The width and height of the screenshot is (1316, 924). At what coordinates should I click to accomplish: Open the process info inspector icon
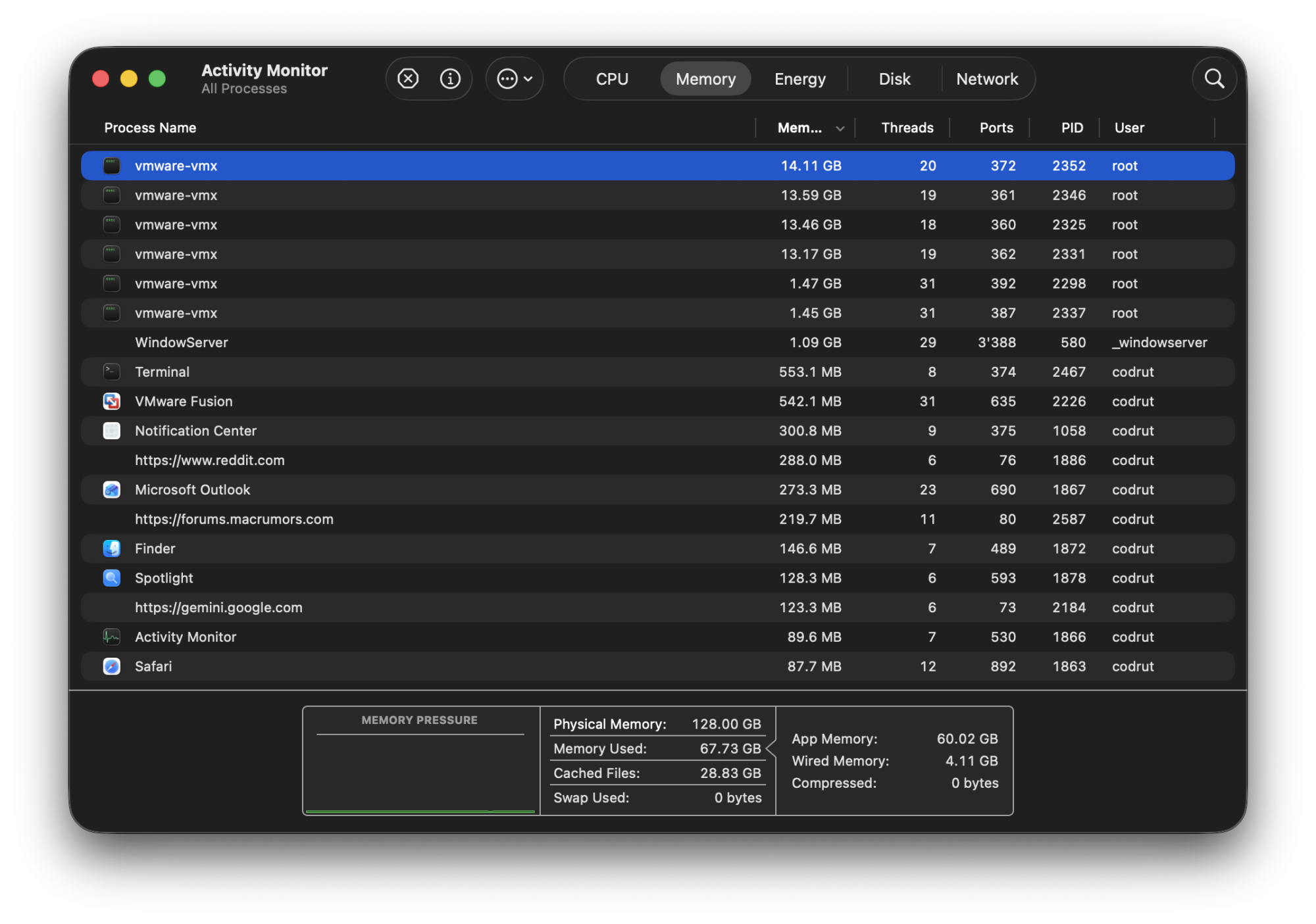click(x=450, y=79)
